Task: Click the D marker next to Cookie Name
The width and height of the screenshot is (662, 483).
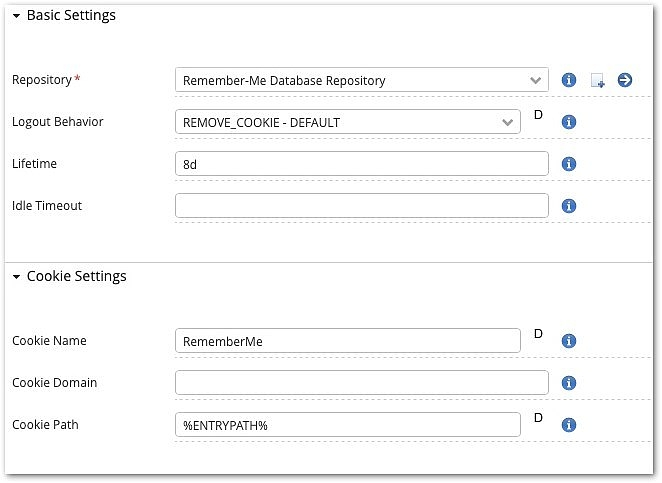Action: (538, 334)
